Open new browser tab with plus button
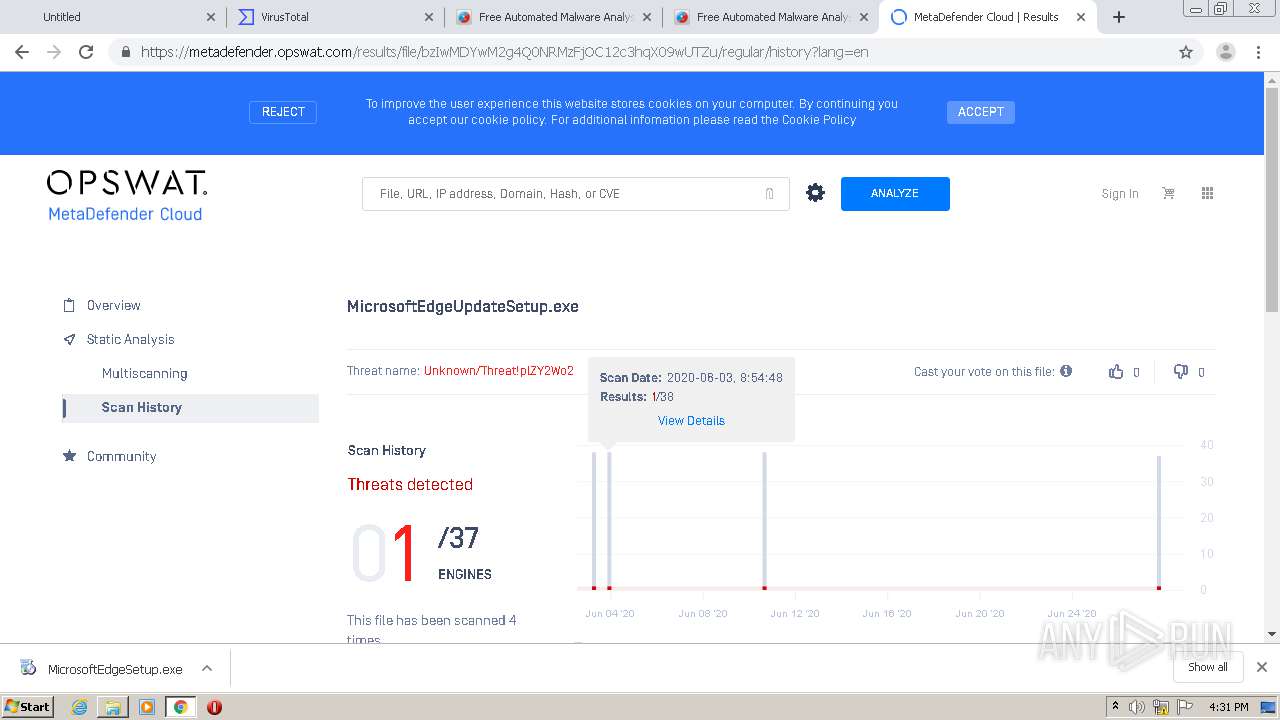 point(1119,17)
